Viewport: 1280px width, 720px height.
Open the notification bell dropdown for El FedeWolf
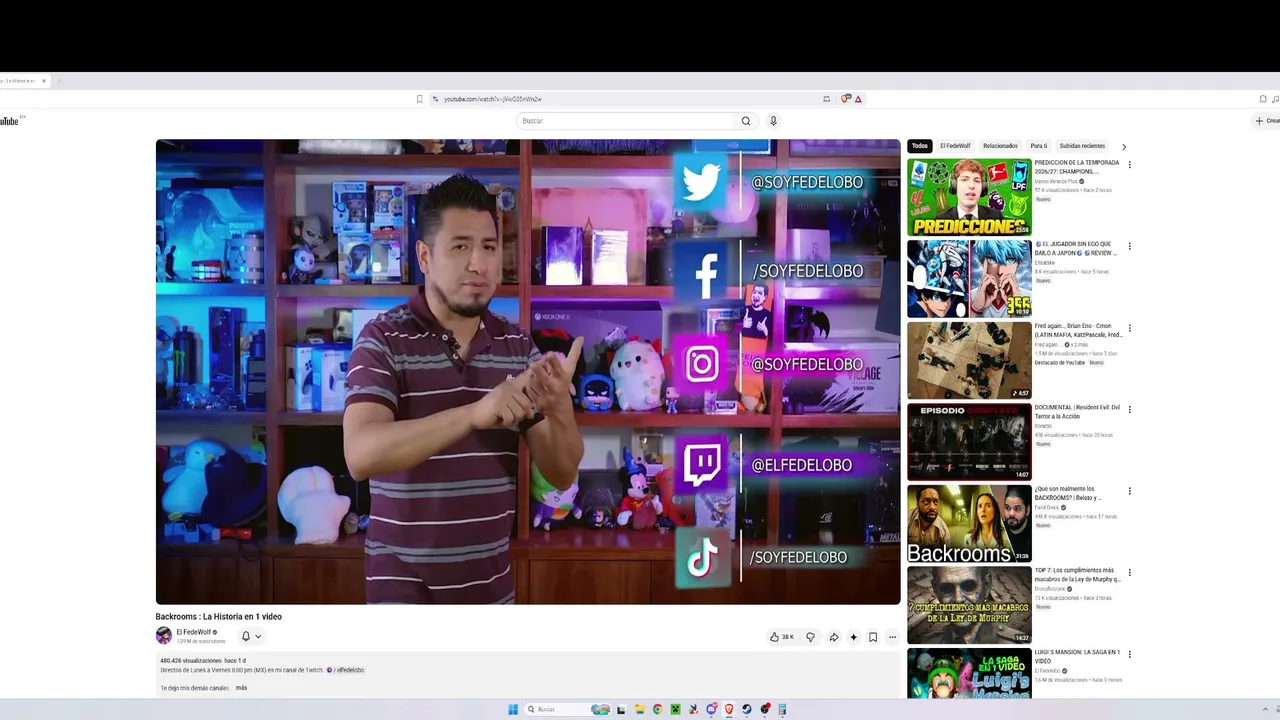[251, 636]
